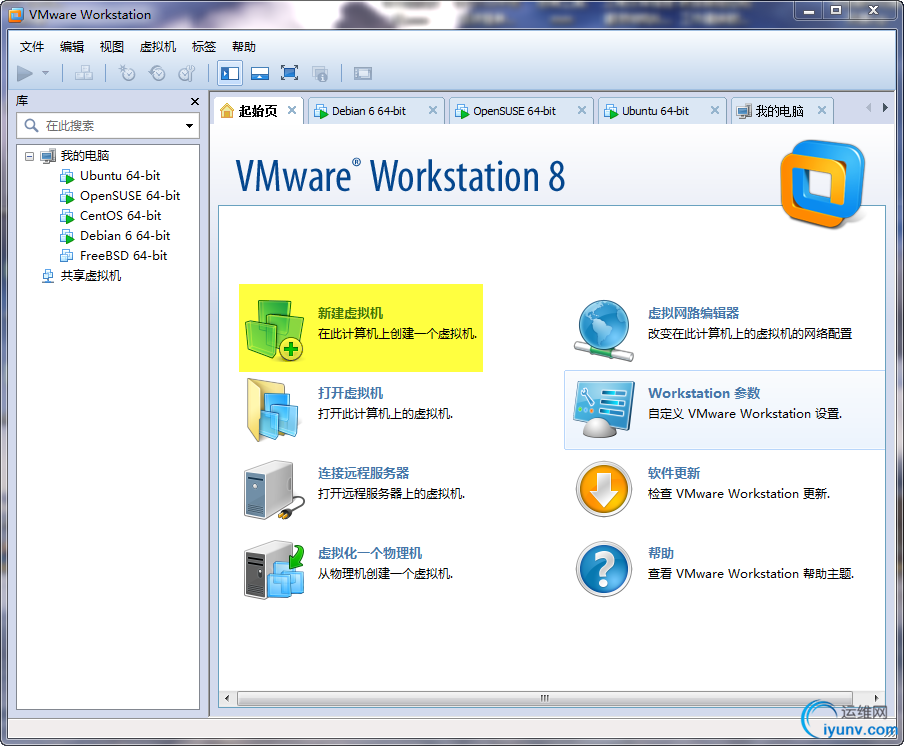This screenshot has height=746, width=904.
Task: Open the snapshot manager toolbar icon
Action: pyautogui.click(x=187, y=73)
